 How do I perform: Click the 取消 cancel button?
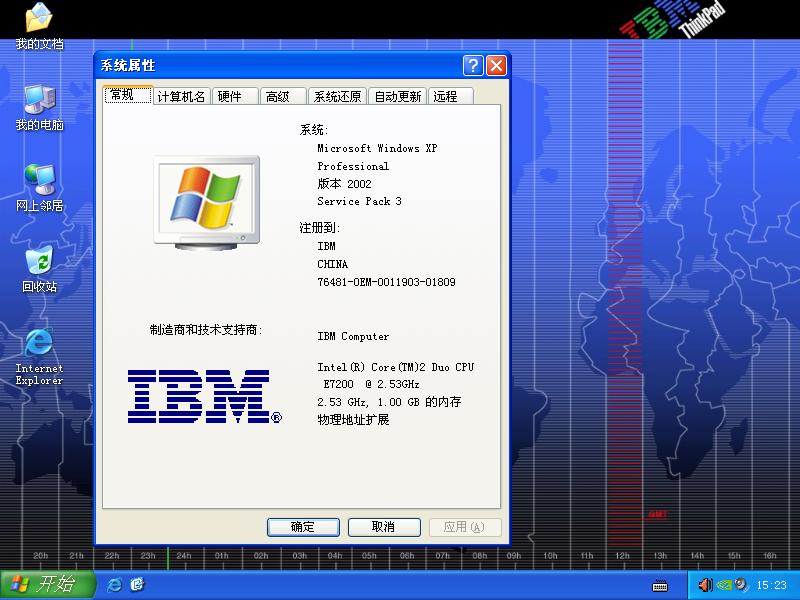[384, 527]
